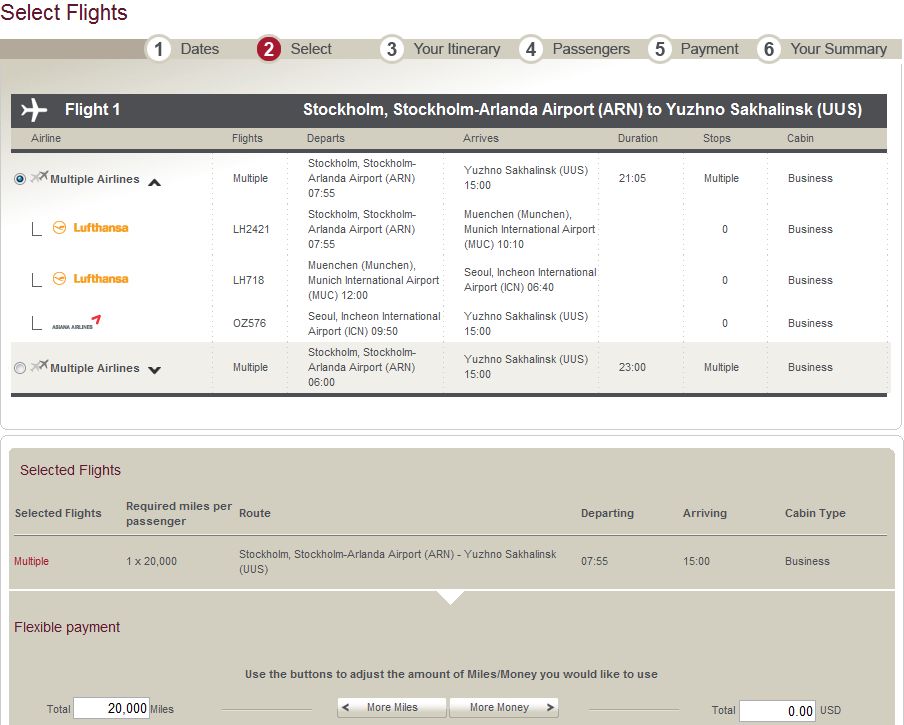Viewport: 904px width, 725px height.
Task: Click the Lufthansa logo for flight LH2421
Action: tap(90, 228)
